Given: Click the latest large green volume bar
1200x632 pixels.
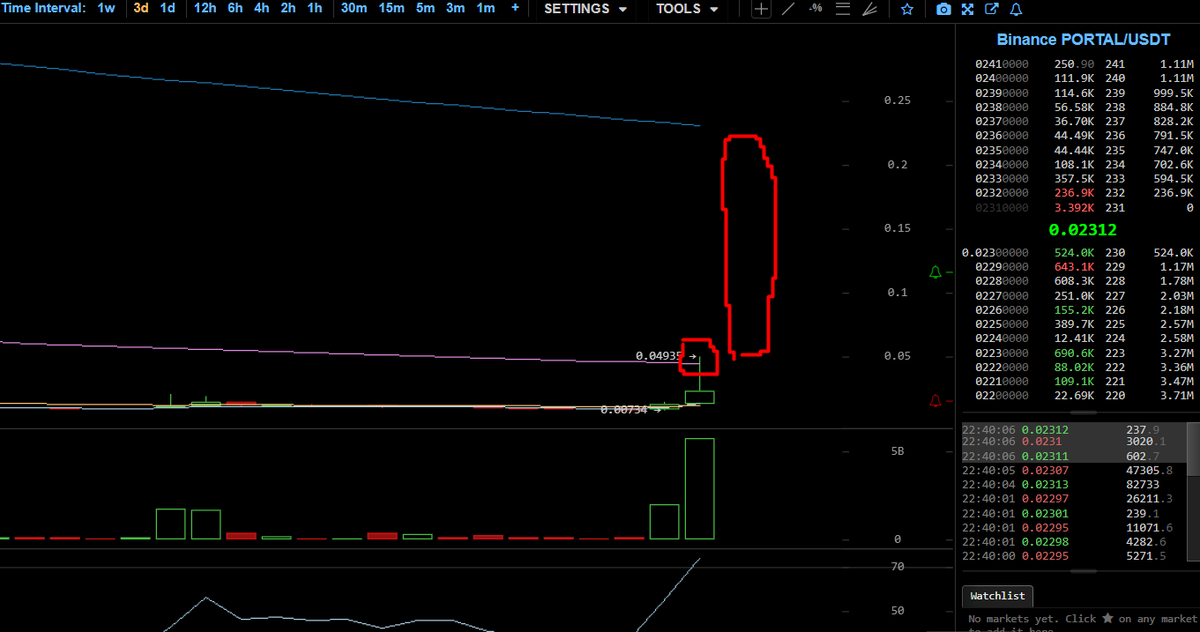Looking at the screenshot, I should (x=699, y=489).
